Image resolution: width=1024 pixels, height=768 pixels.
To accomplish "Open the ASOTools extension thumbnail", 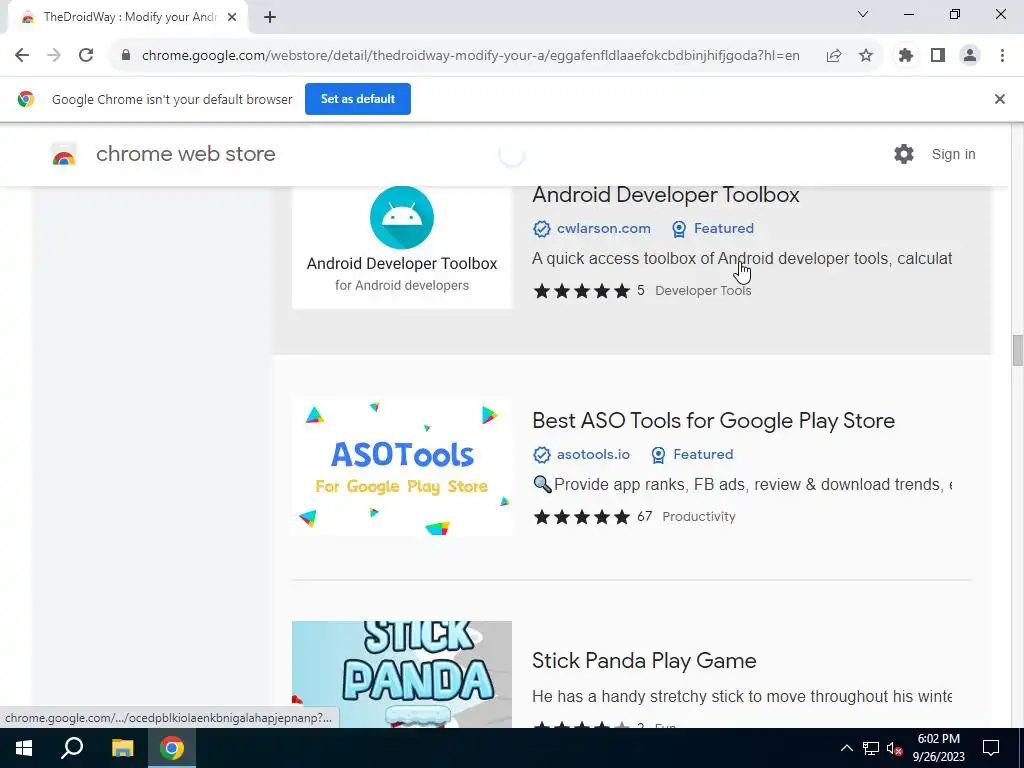I will click(x=402, y=466).
